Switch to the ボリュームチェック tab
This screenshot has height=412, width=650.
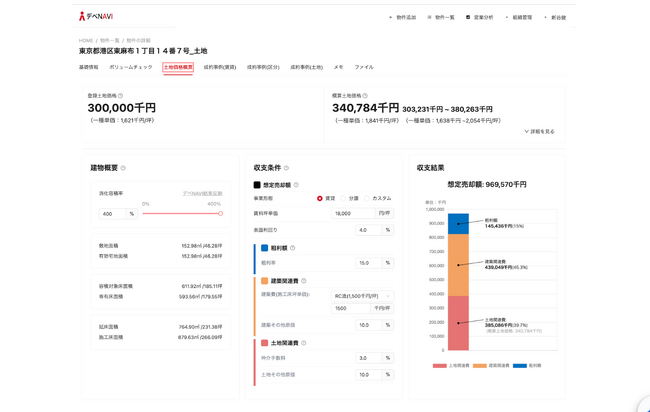131,67
